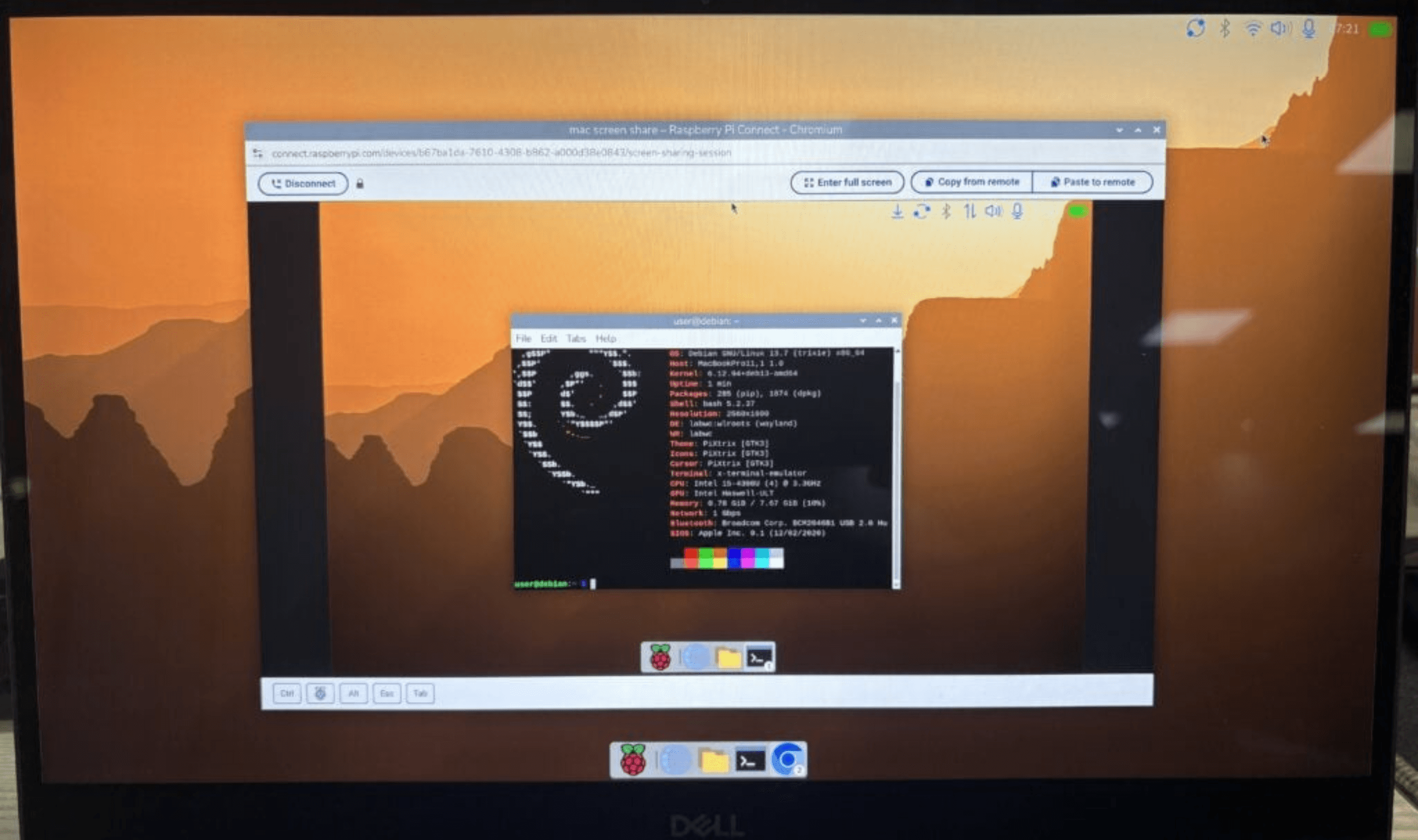Open Raspberry Pi menu in remote dock

click(x=660, y=657)
